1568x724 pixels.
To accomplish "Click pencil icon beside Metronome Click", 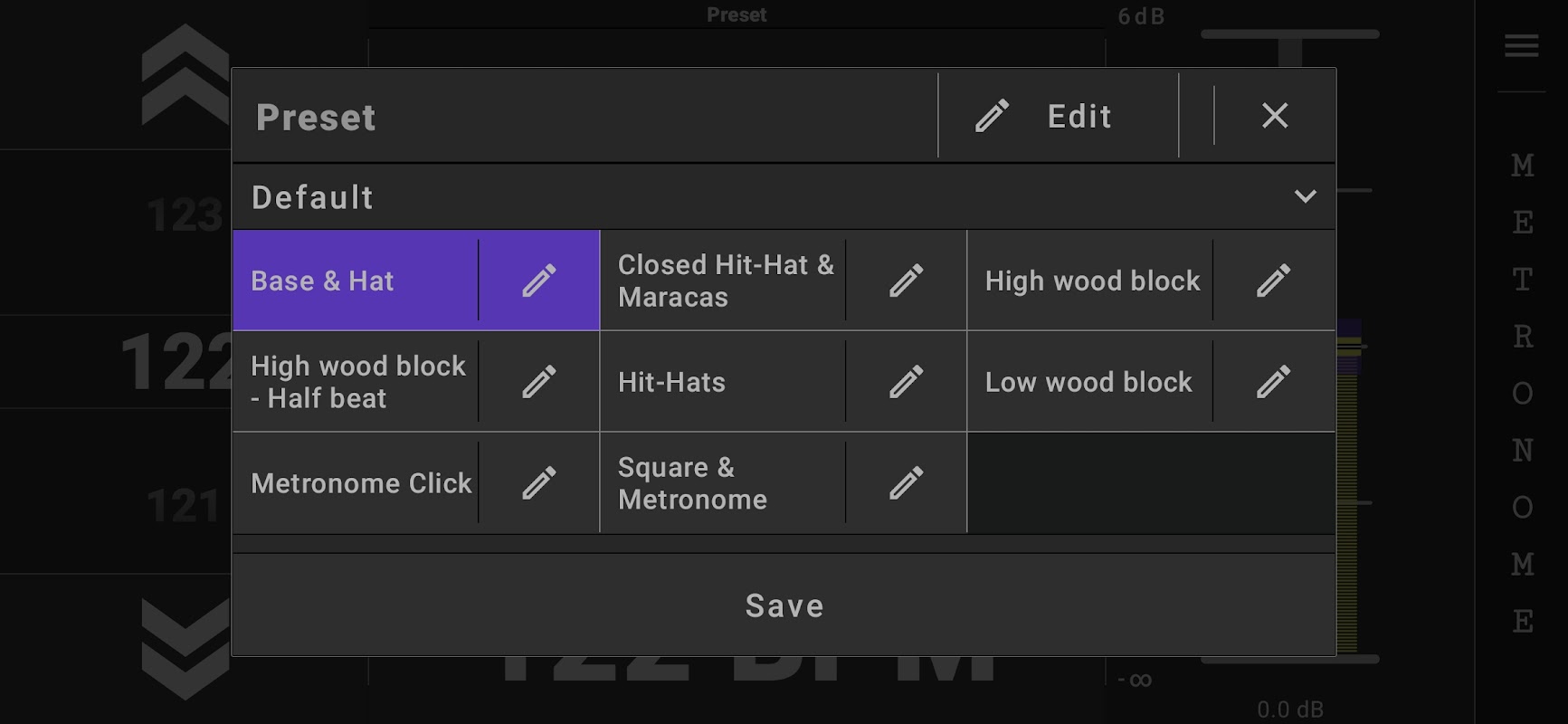I will click(x=539, y=483).
